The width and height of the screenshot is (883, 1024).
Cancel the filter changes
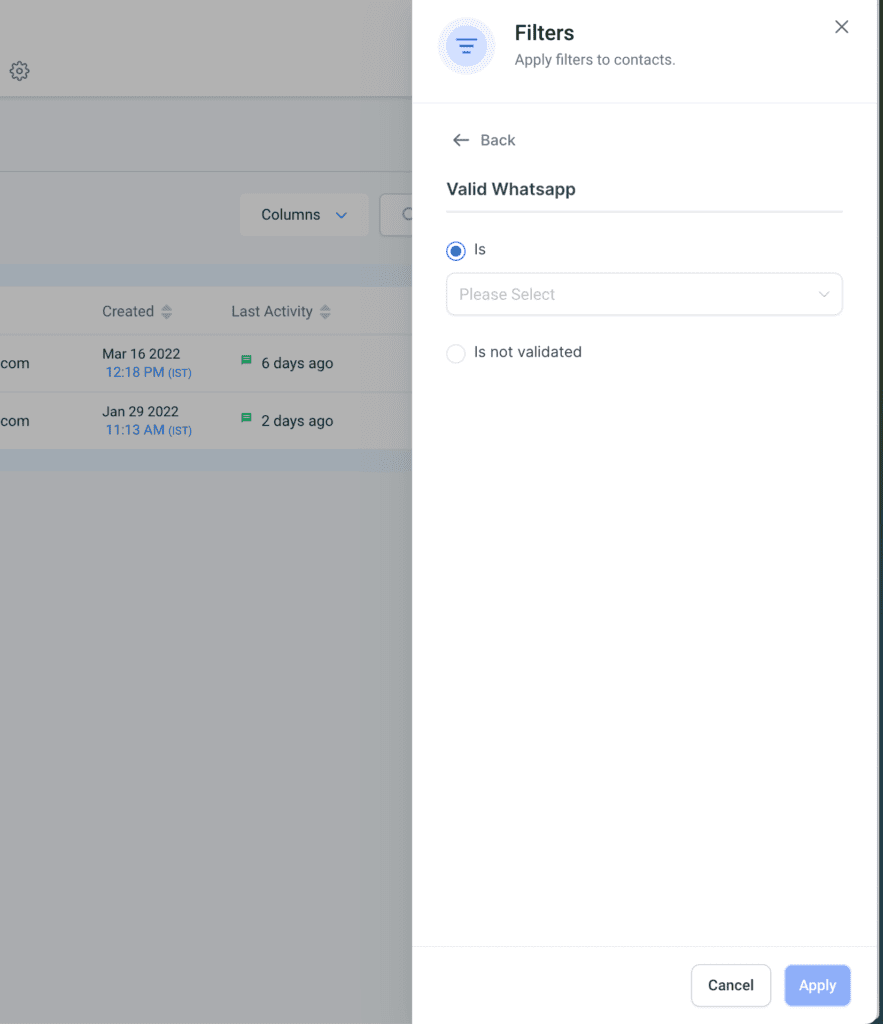(x=731, y=985)
